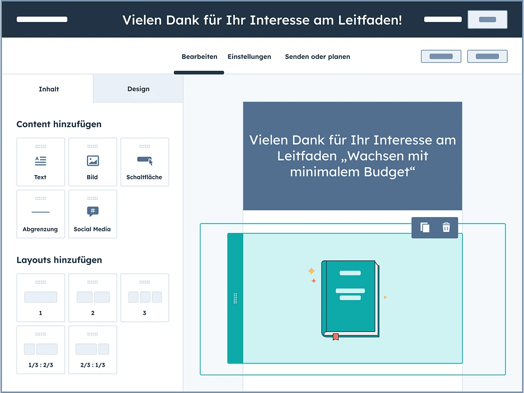Viewport: 524px width, 393px height.
Task: Click the 'Content hinzufügen' heading
Action: (59, 124)
